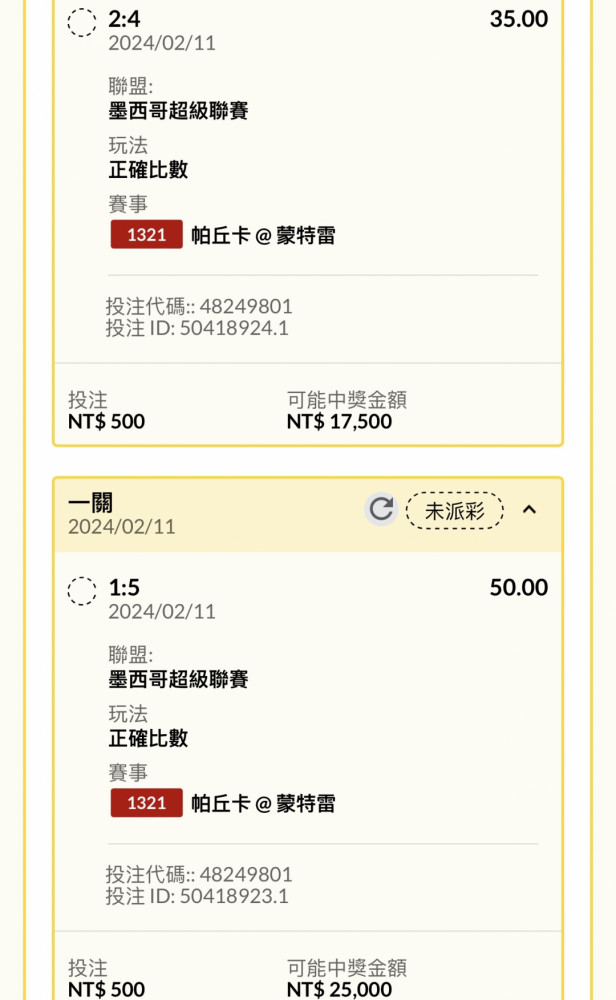Click the possible winnings NT$ 25,000
The image size is (616, 1000).
pos(339,989)
